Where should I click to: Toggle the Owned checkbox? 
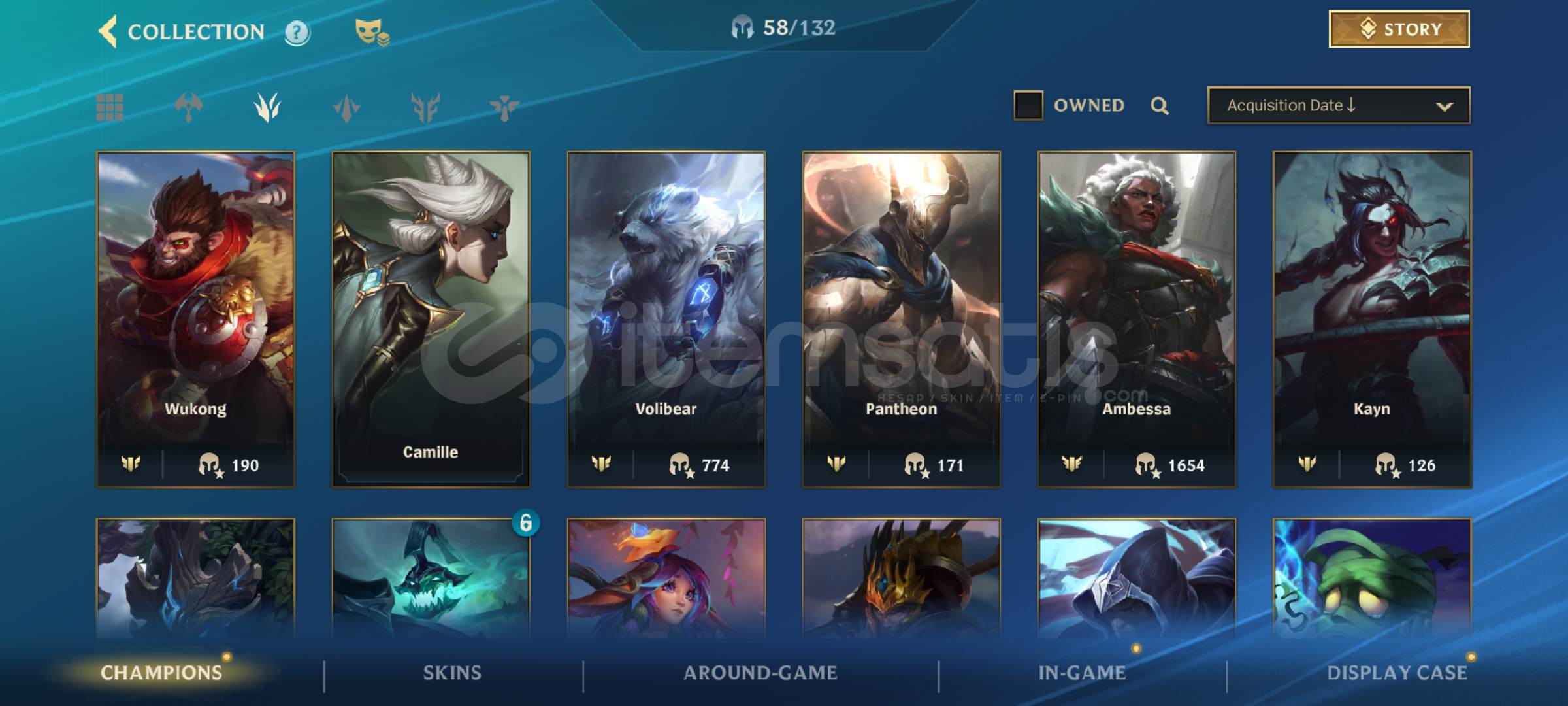tap(1028, 105)
